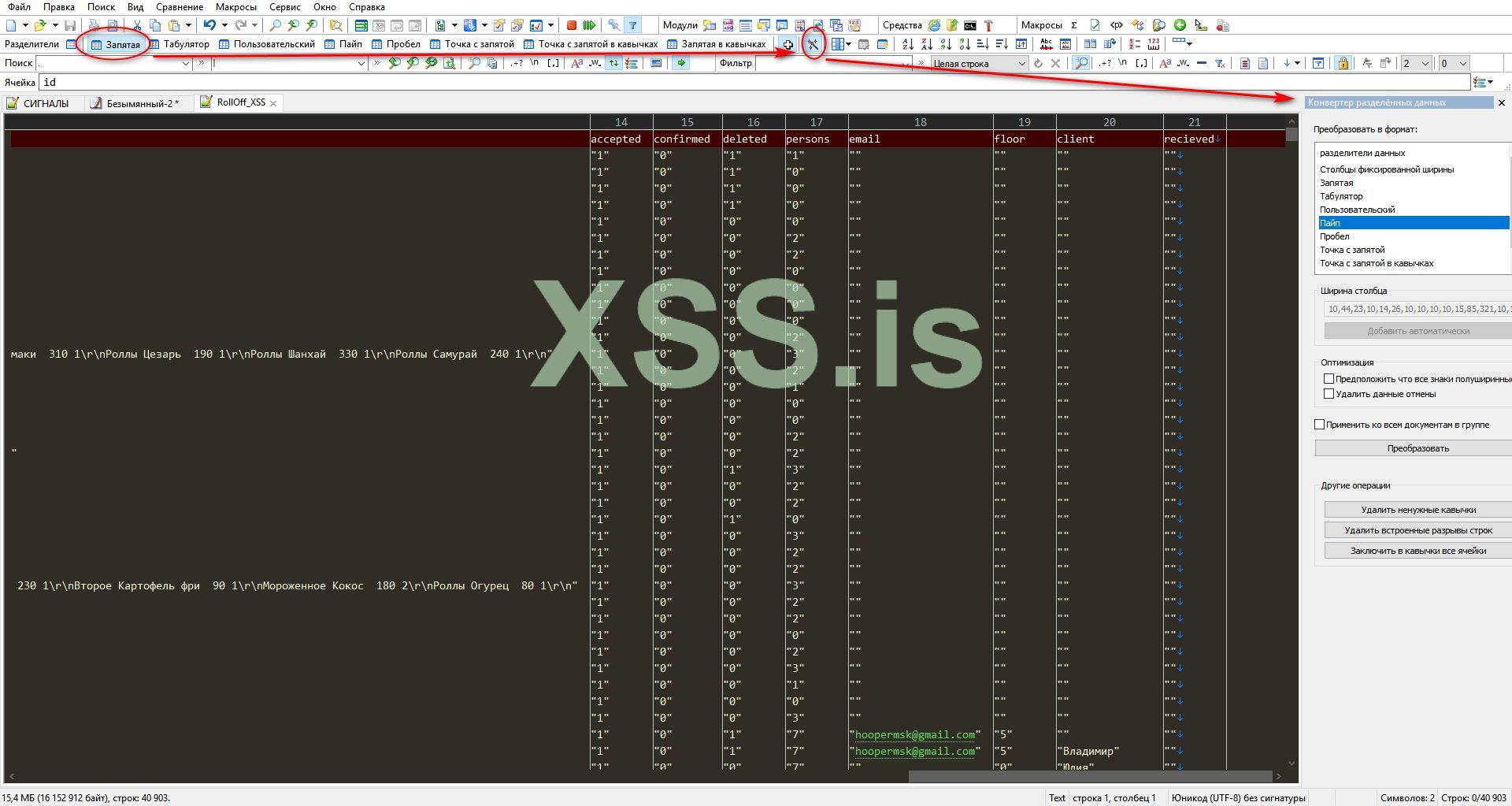
Task: Open the Поиск search text dropdown
Action: click(x=186, y=63)
